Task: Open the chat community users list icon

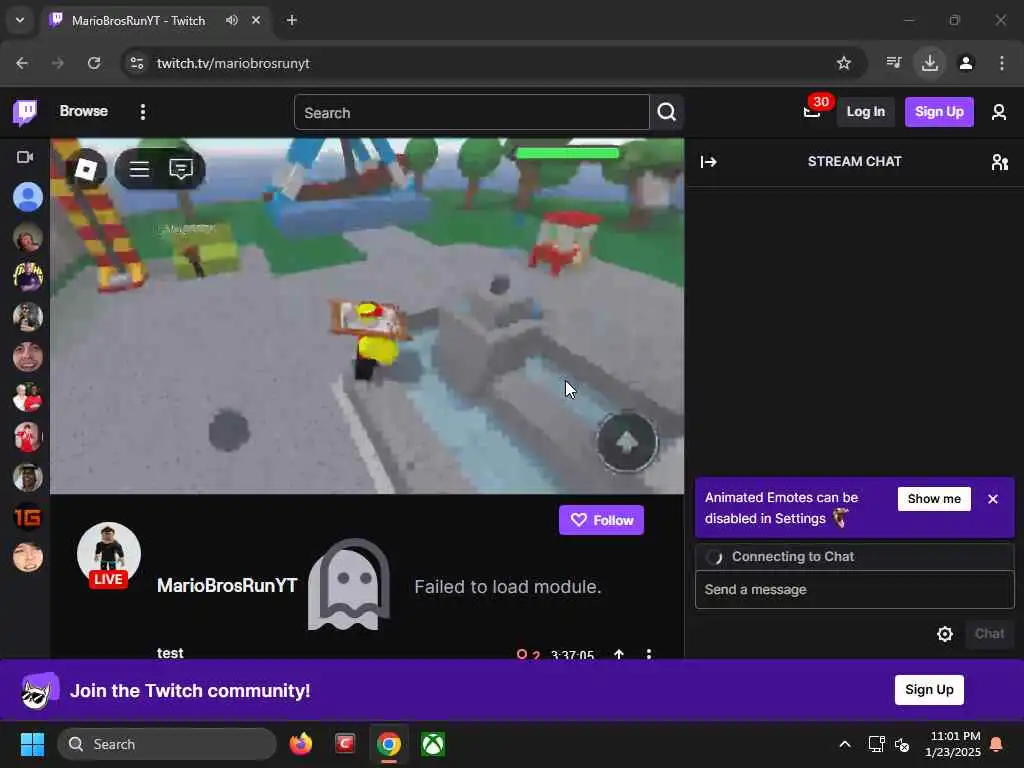Action: 999,161
